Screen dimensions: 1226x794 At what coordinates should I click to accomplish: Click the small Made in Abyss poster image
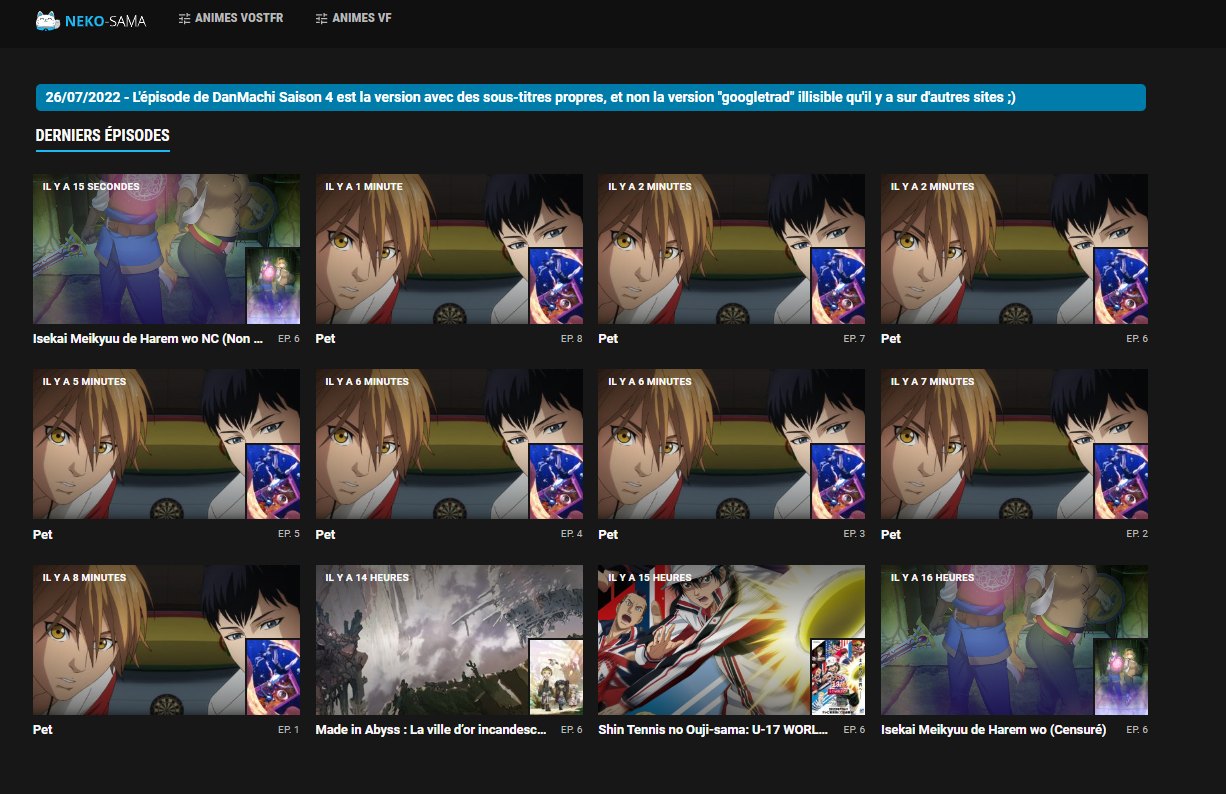[x=556, y=677]
